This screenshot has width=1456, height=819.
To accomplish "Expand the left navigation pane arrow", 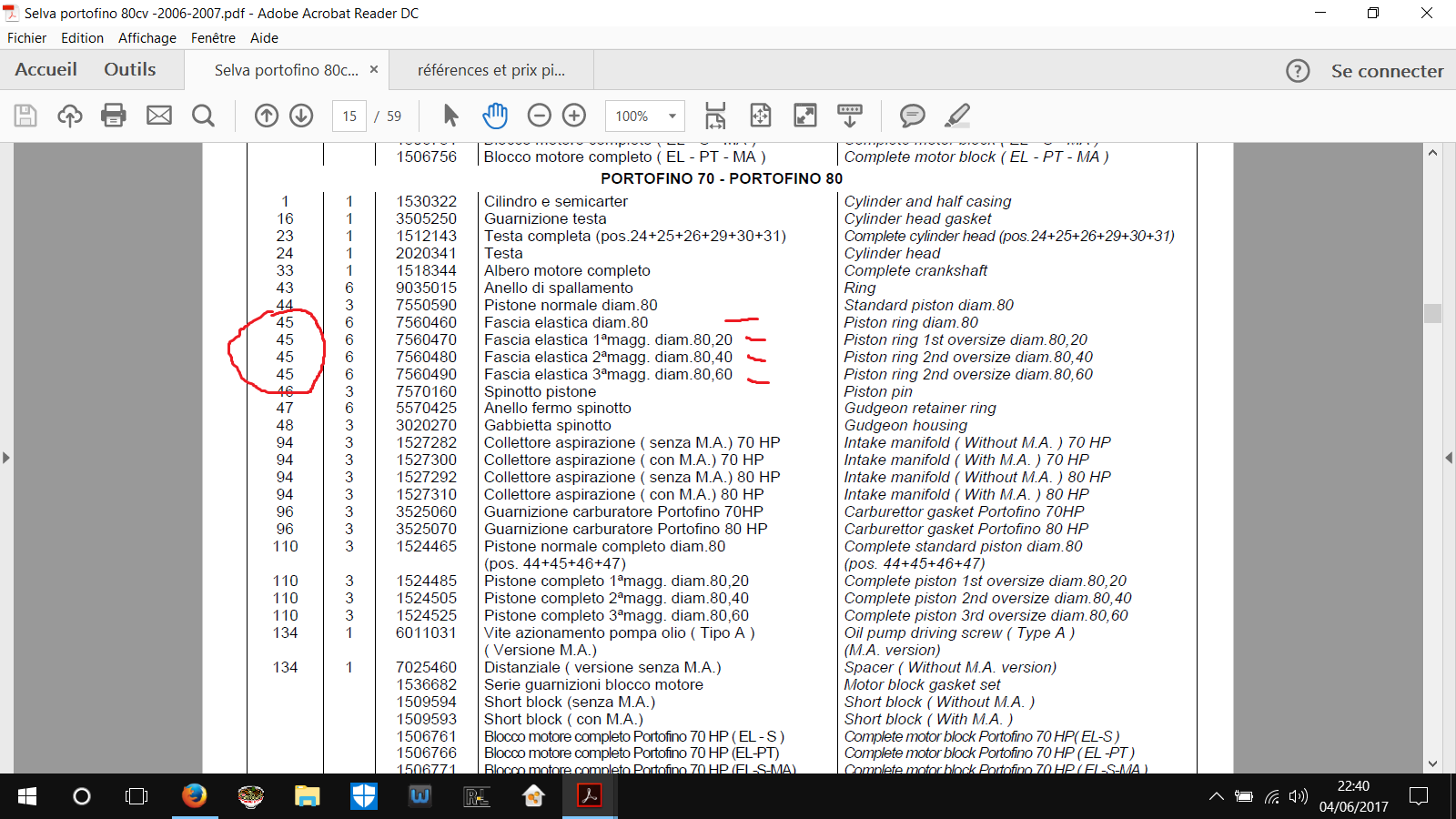I will coord(6,458).
